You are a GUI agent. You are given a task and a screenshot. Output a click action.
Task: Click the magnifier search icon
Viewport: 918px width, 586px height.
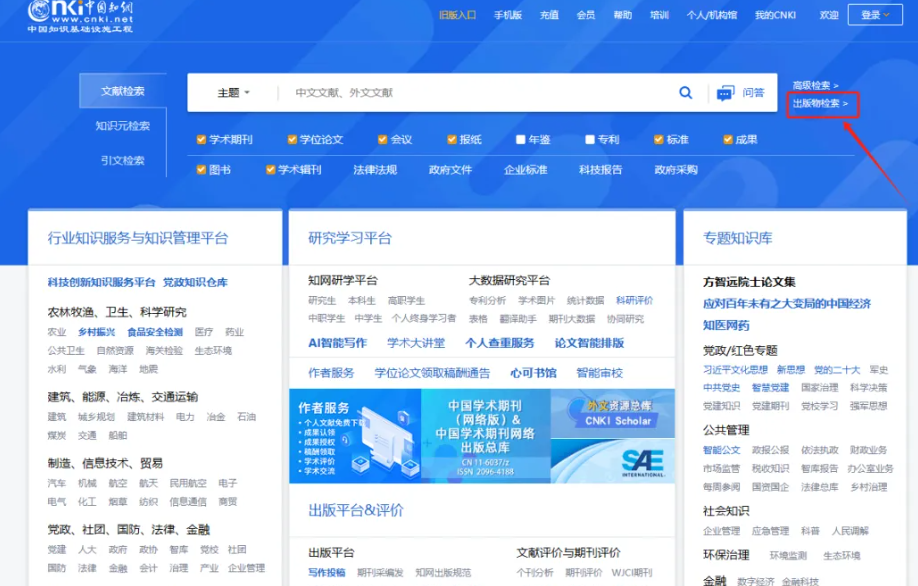coord(686,92)
